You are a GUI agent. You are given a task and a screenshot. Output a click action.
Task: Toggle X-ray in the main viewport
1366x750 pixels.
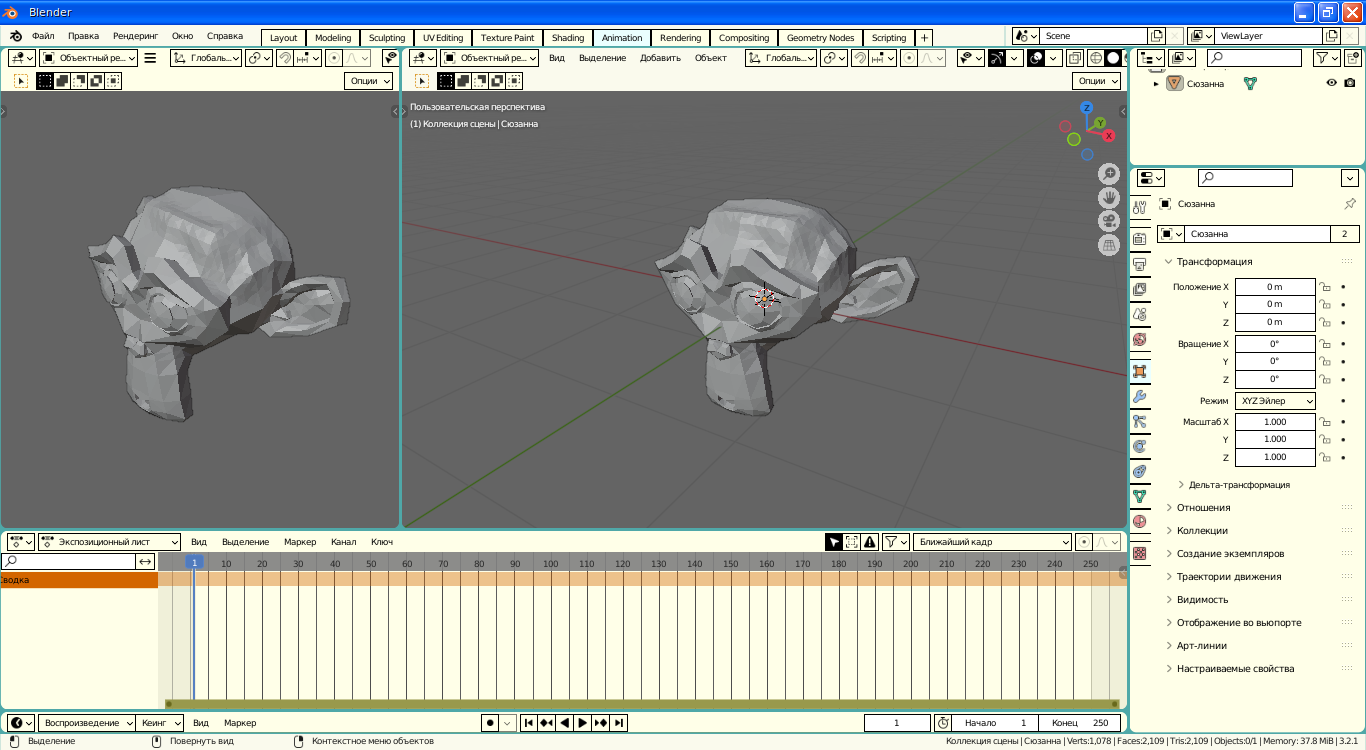coord(1075,58)
